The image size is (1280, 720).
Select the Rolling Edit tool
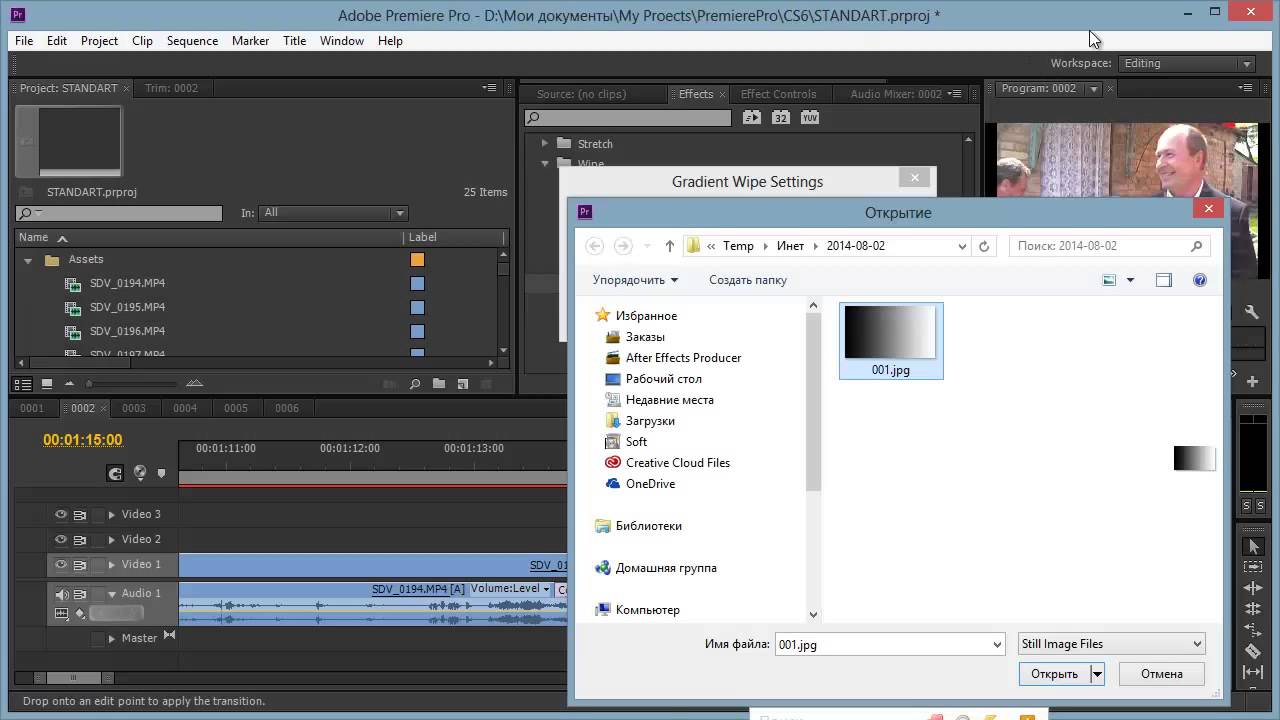pyautogui.click(x=1252, y=609)
